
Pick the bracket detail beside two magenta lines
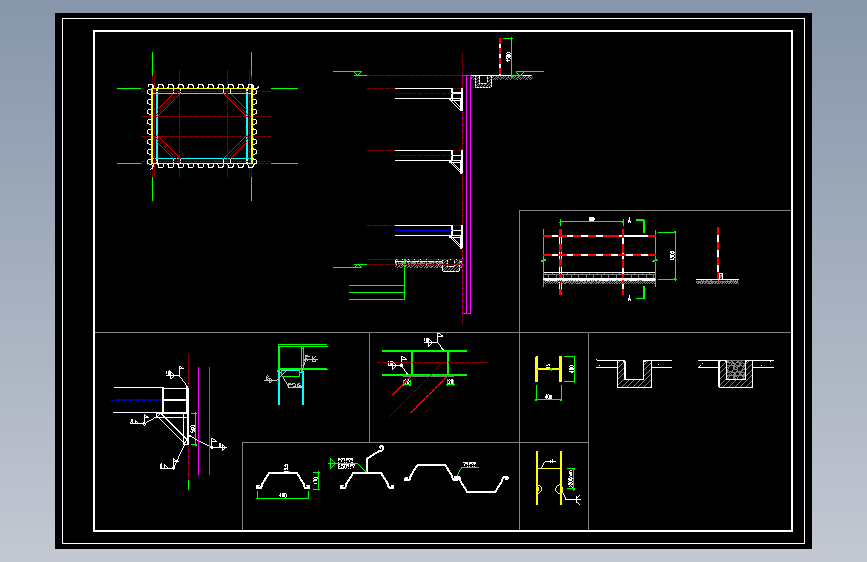[170, 420]
